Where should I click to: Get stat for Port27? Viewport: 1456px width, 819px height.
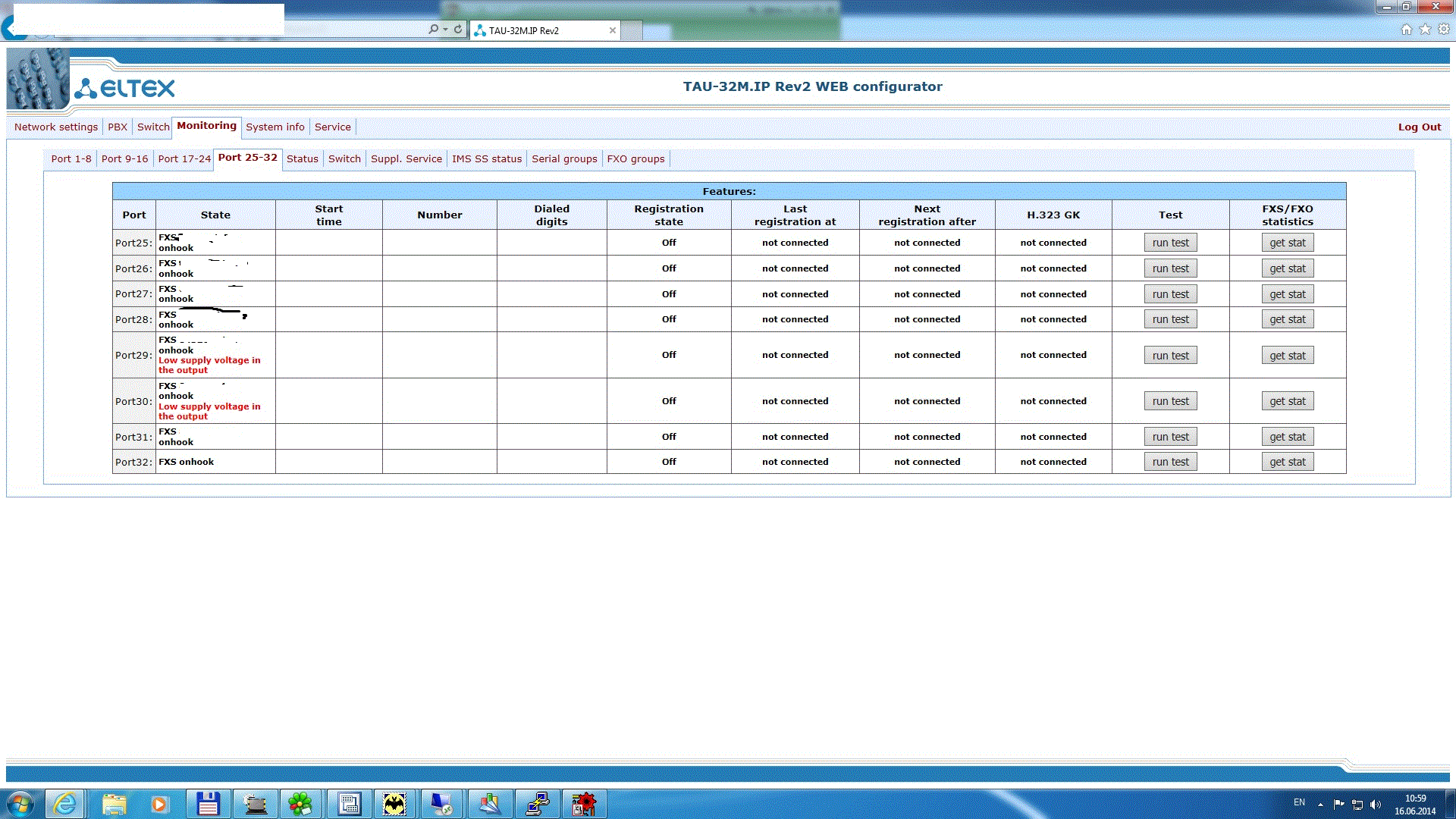[x=1288, y=294]
